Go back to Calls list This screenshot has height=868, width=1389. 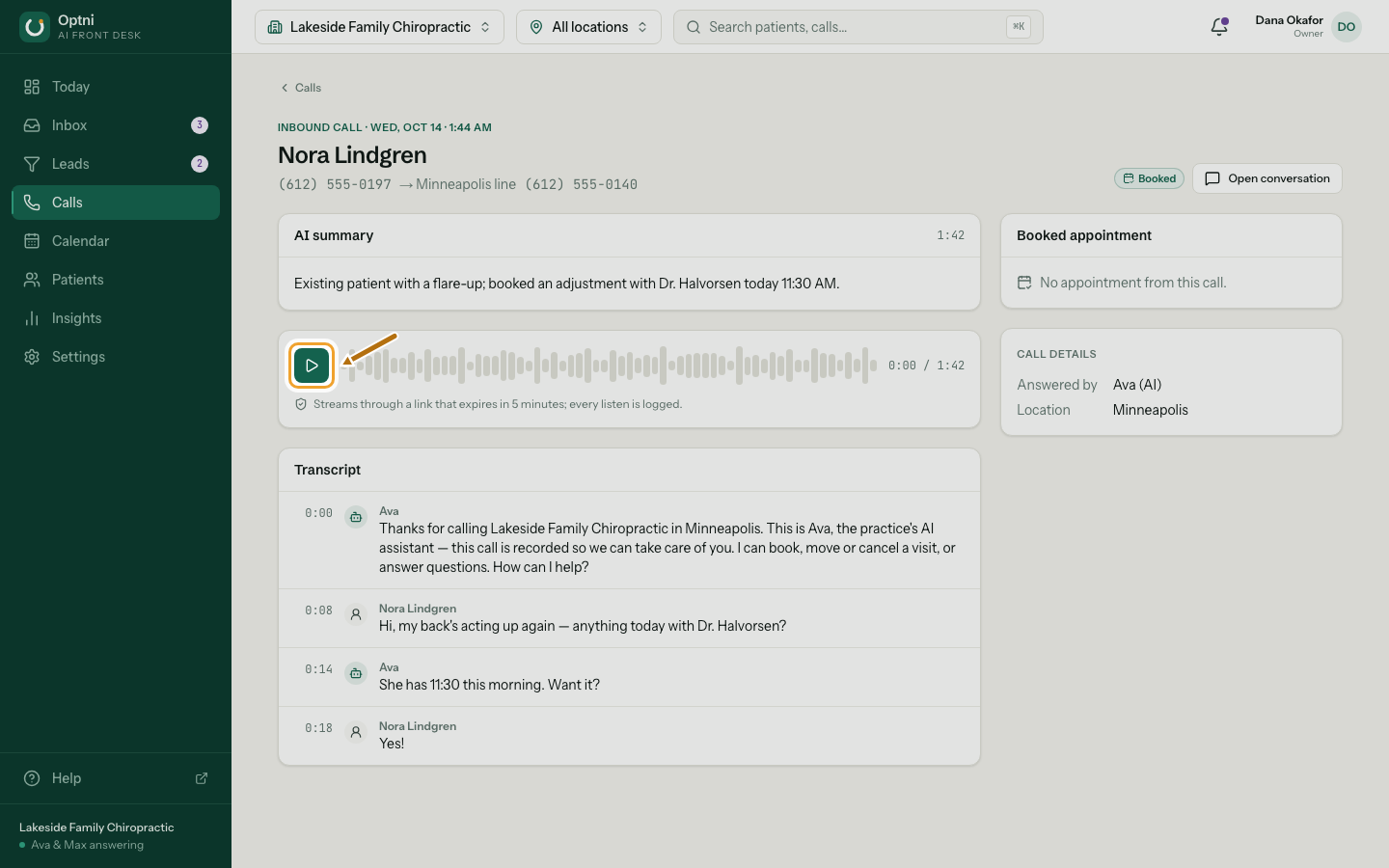click(301, 88)
